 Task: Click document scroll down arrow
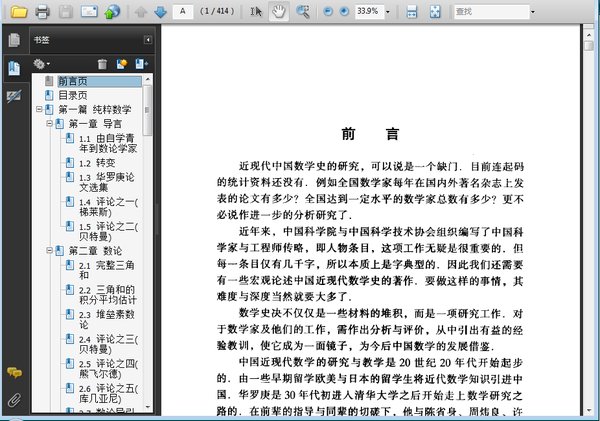[x=589, y=411]
